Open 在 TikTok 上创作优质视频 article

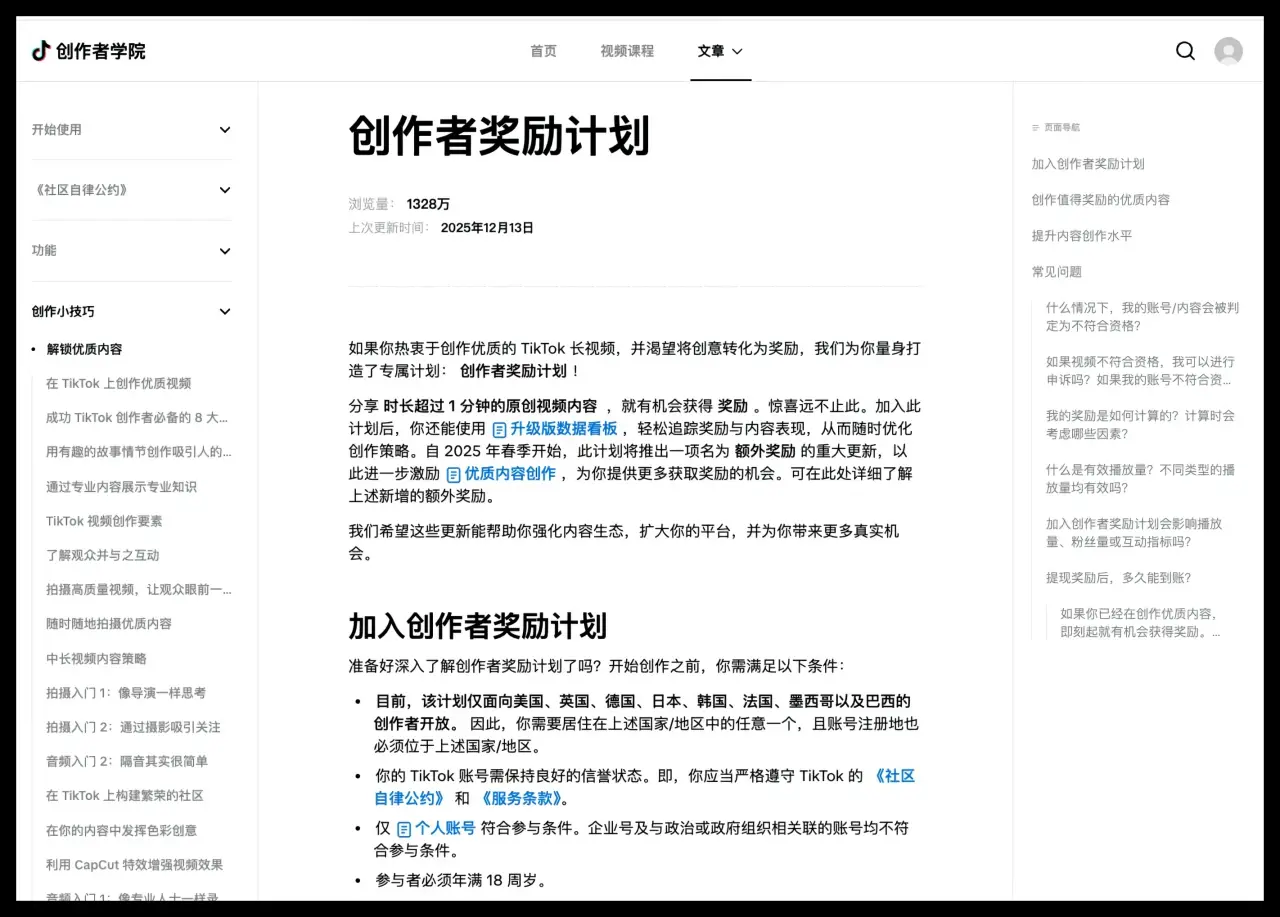coord(118,384)
